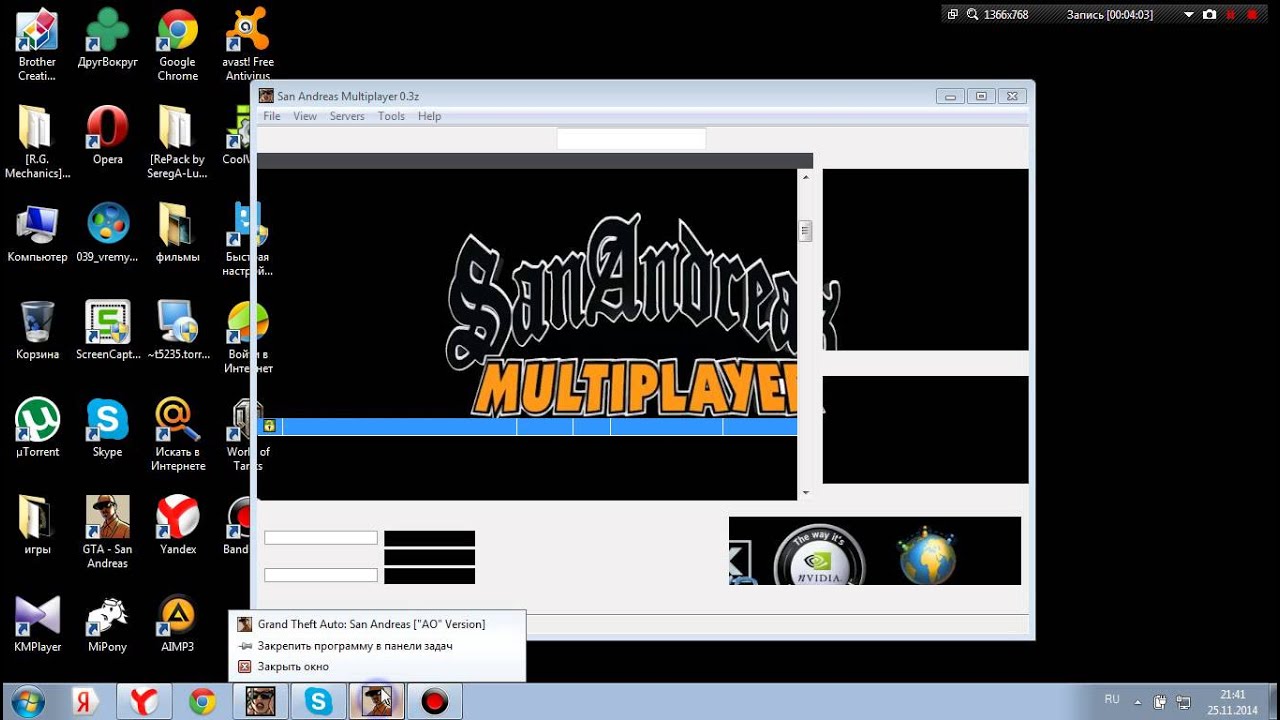Switch to GTA San Andreas taskbar button

pos(377,702)
